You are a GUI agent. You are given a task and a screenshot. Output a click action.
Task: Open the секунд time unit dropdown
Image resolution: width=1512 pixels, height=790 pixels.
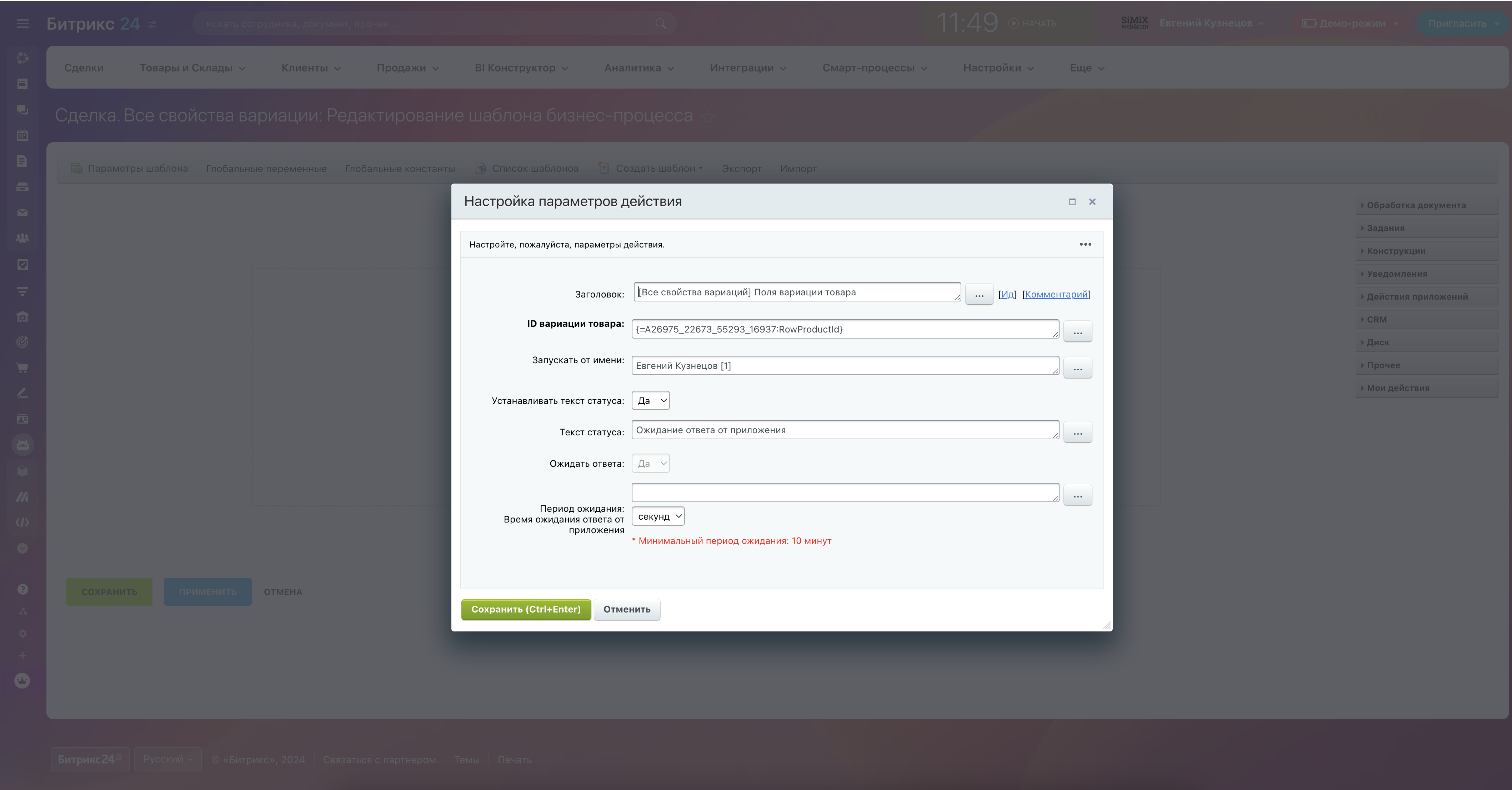click(658, 516)
